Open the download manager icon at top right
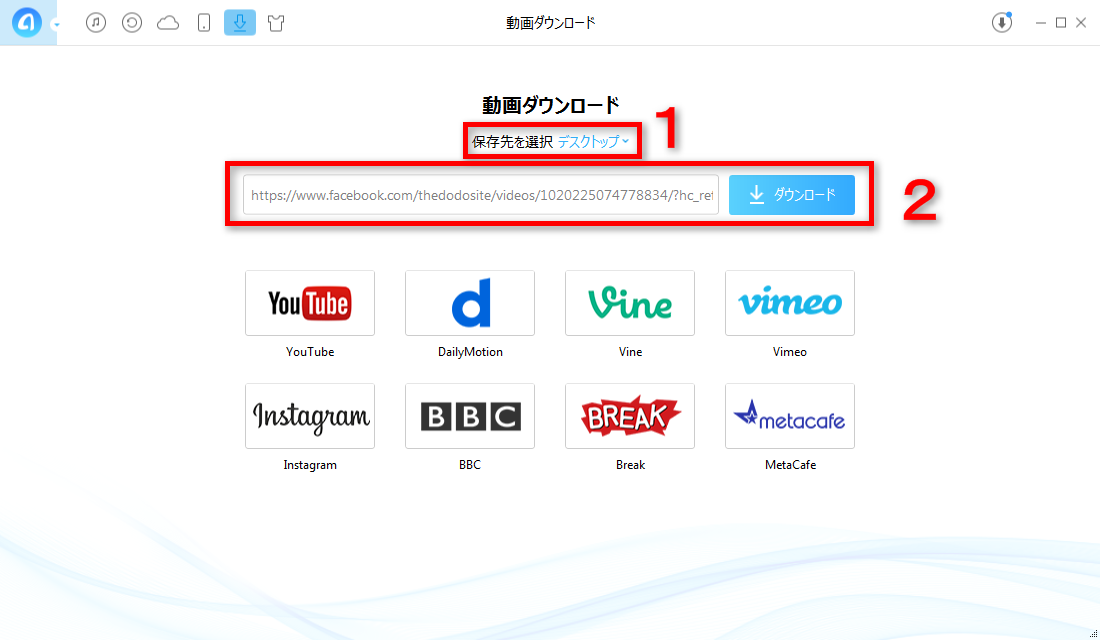 (x=1002, y=22)
